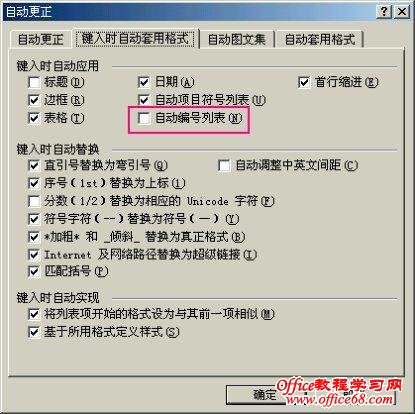Enable 自动编号列表 checkbox
The image size is (415, 414).
coord(144,118)
